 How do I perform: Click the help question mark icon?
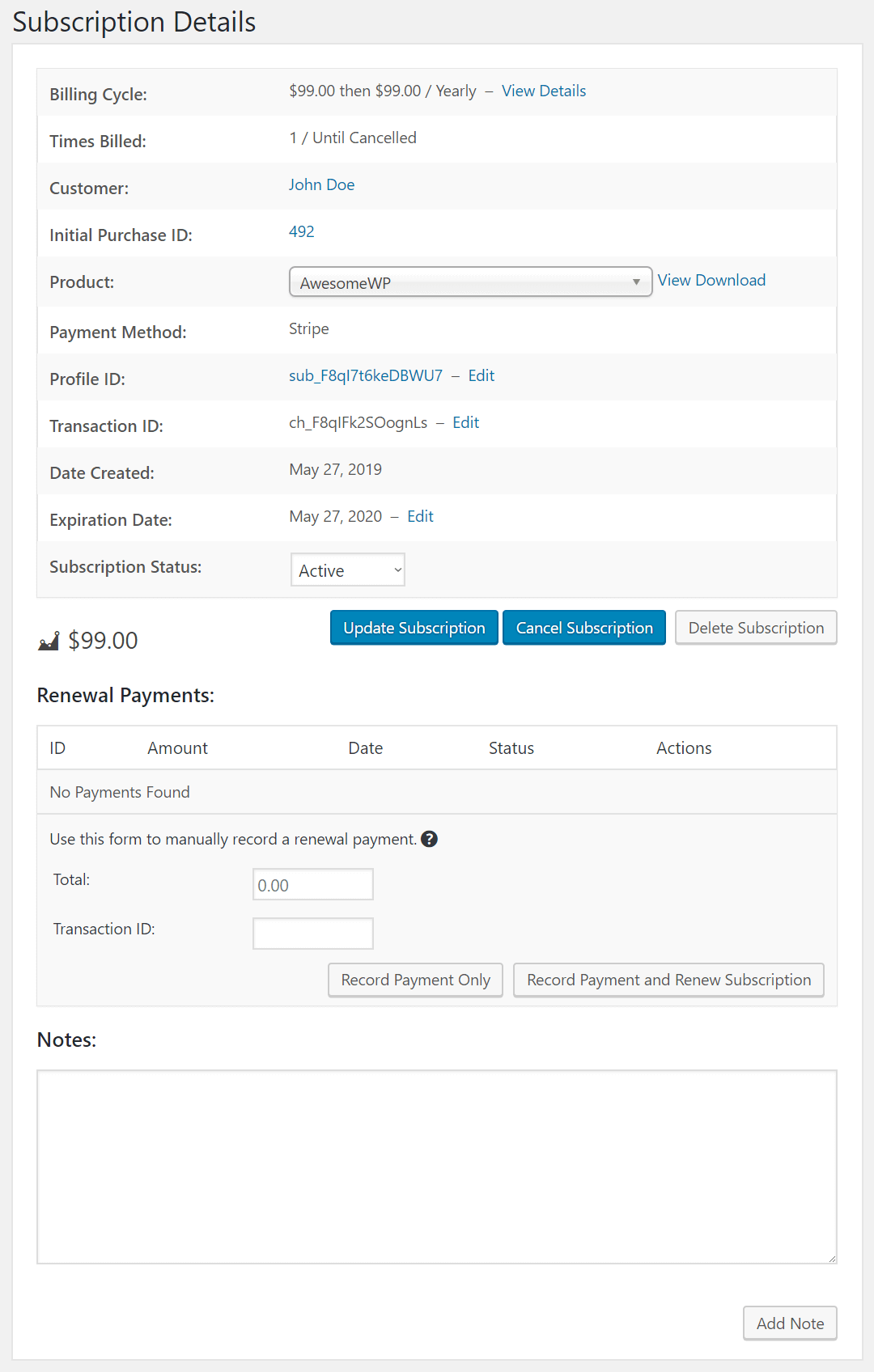click(x=430, y=839)
